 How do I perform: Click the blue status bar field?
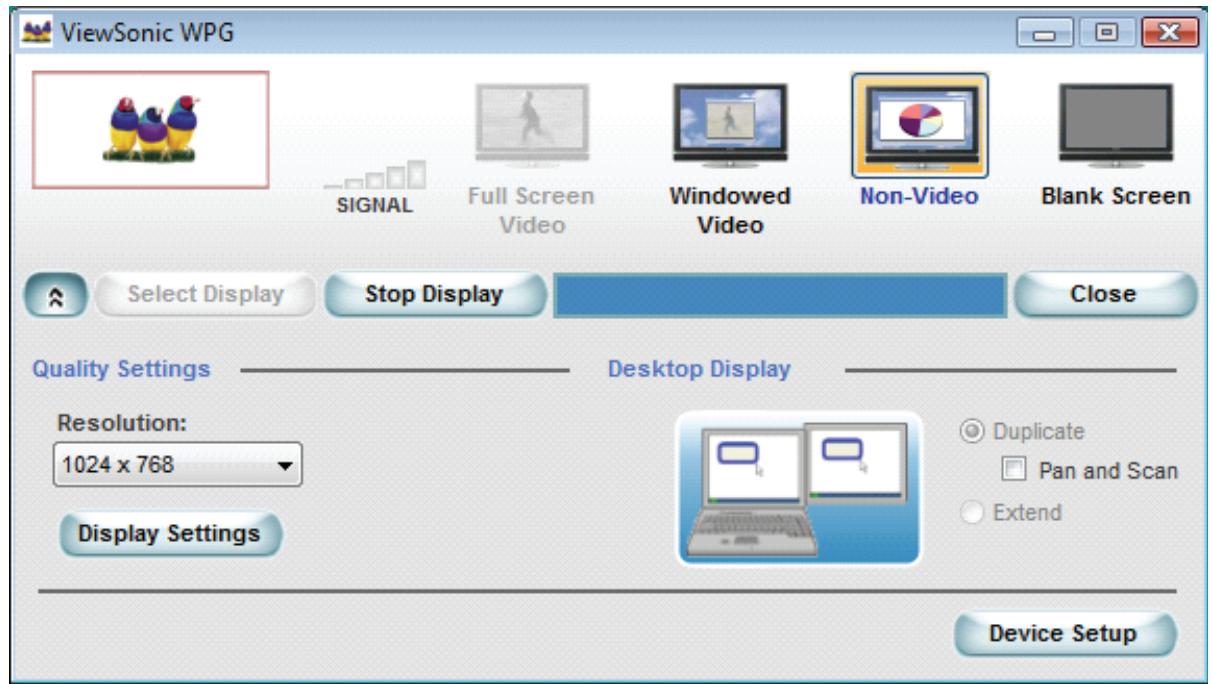(780, 296)
